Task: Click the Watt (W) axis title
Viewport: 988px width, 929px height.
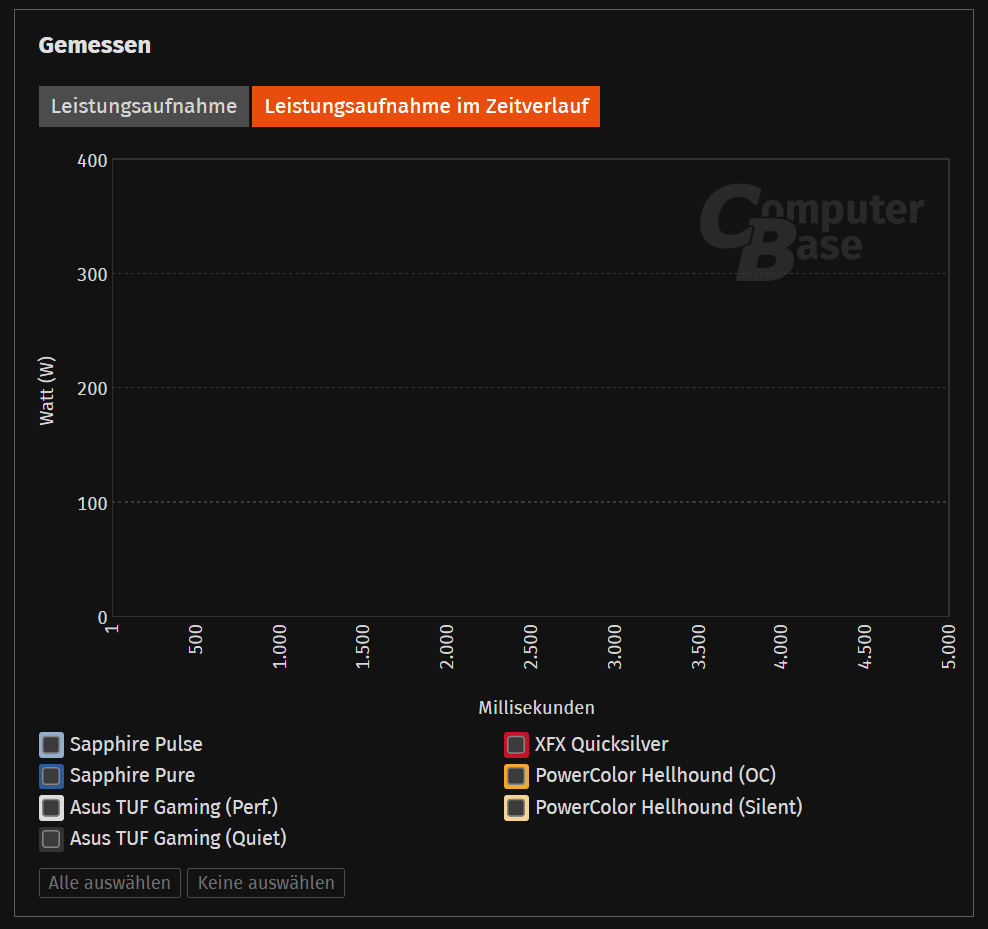Action: pos(47,391)
